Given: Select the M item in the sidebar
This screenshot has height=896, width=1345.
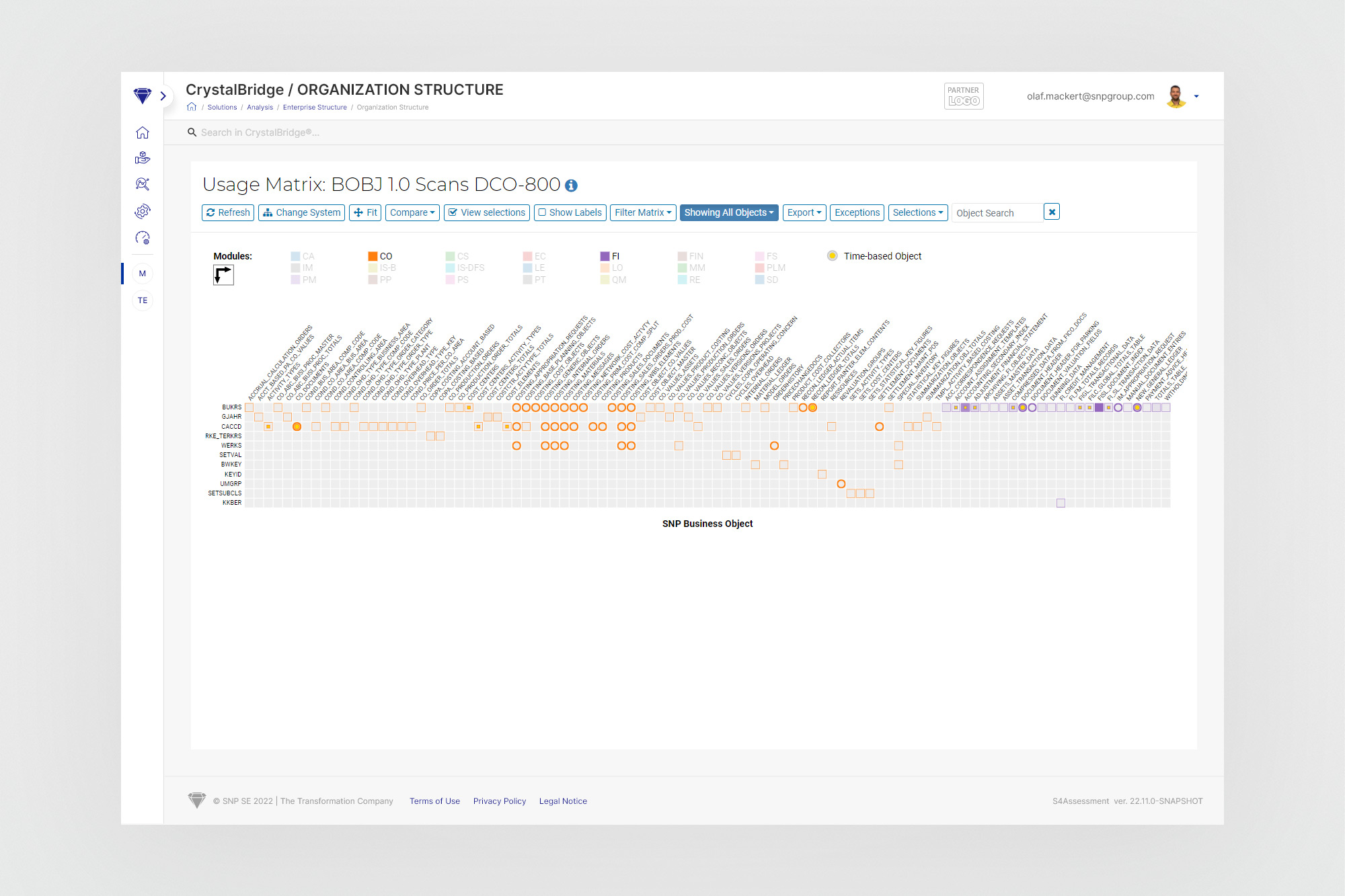Looking at the screenshot, I should (x=142, y=274).
